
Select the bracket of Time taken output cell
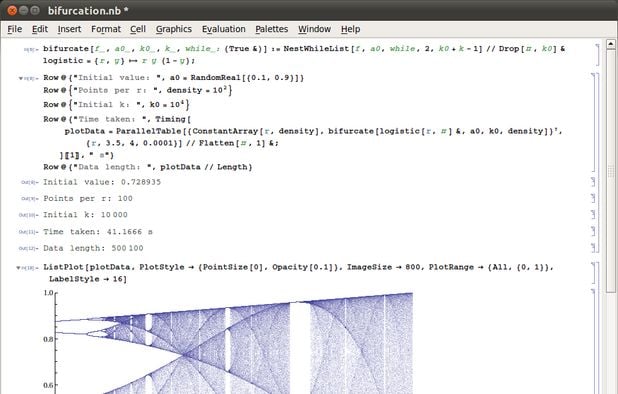(593, 231)
